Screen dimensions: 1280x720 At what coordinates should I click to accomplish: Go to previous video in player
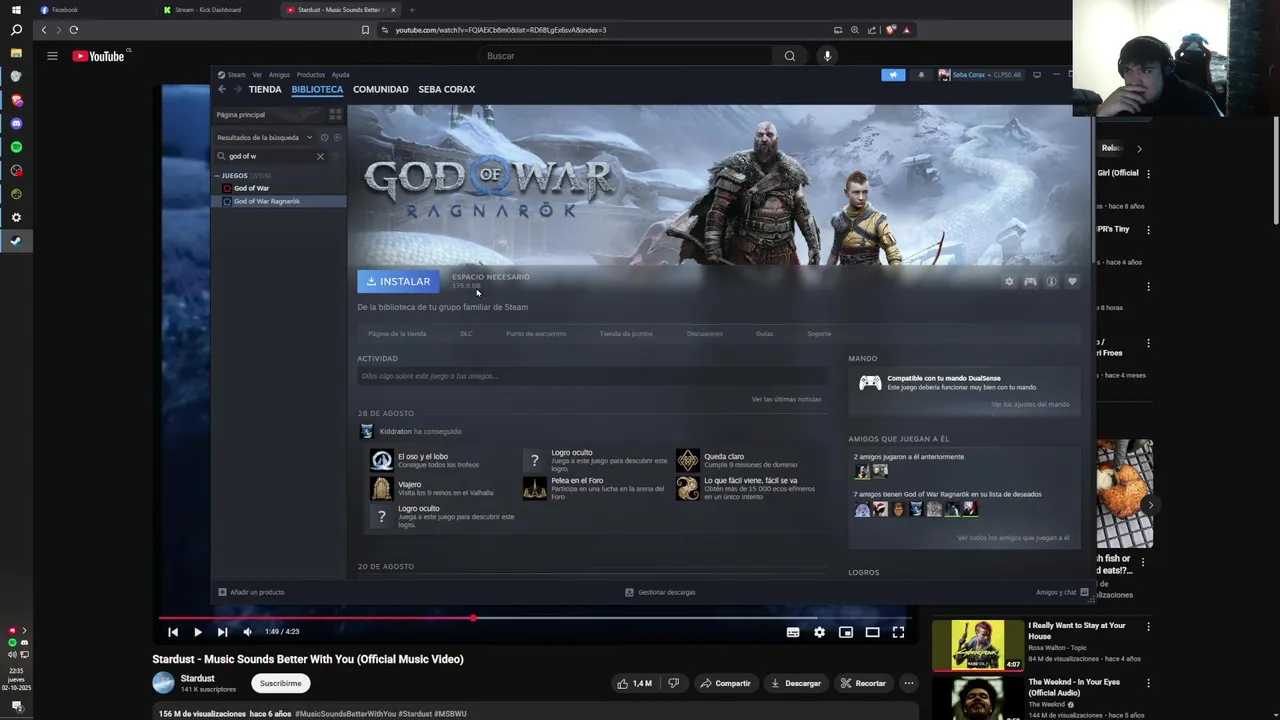coord(172,632)
